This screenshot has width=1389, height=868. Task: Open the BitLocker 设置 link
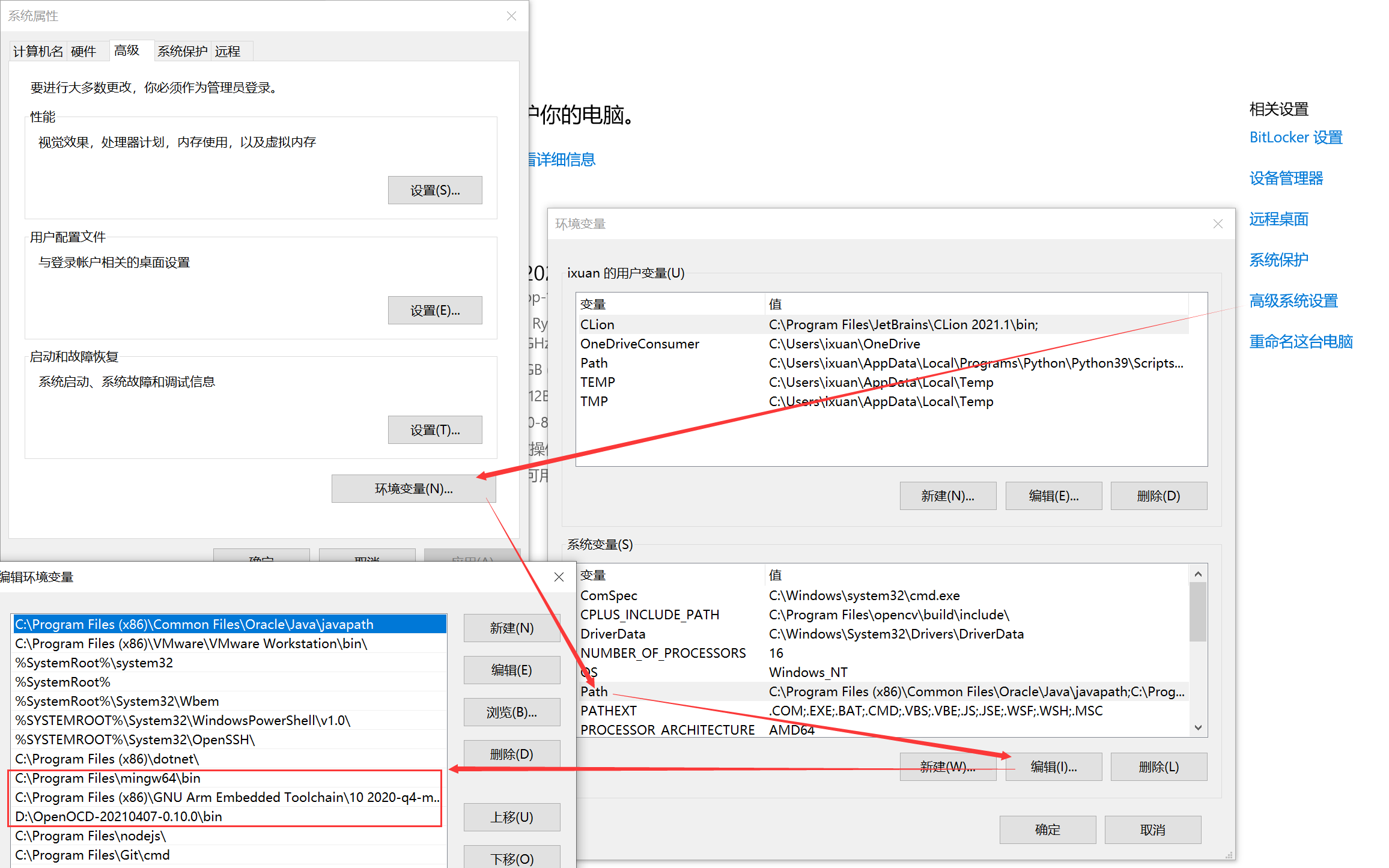pyautogui.click(x=1295, y=138)
